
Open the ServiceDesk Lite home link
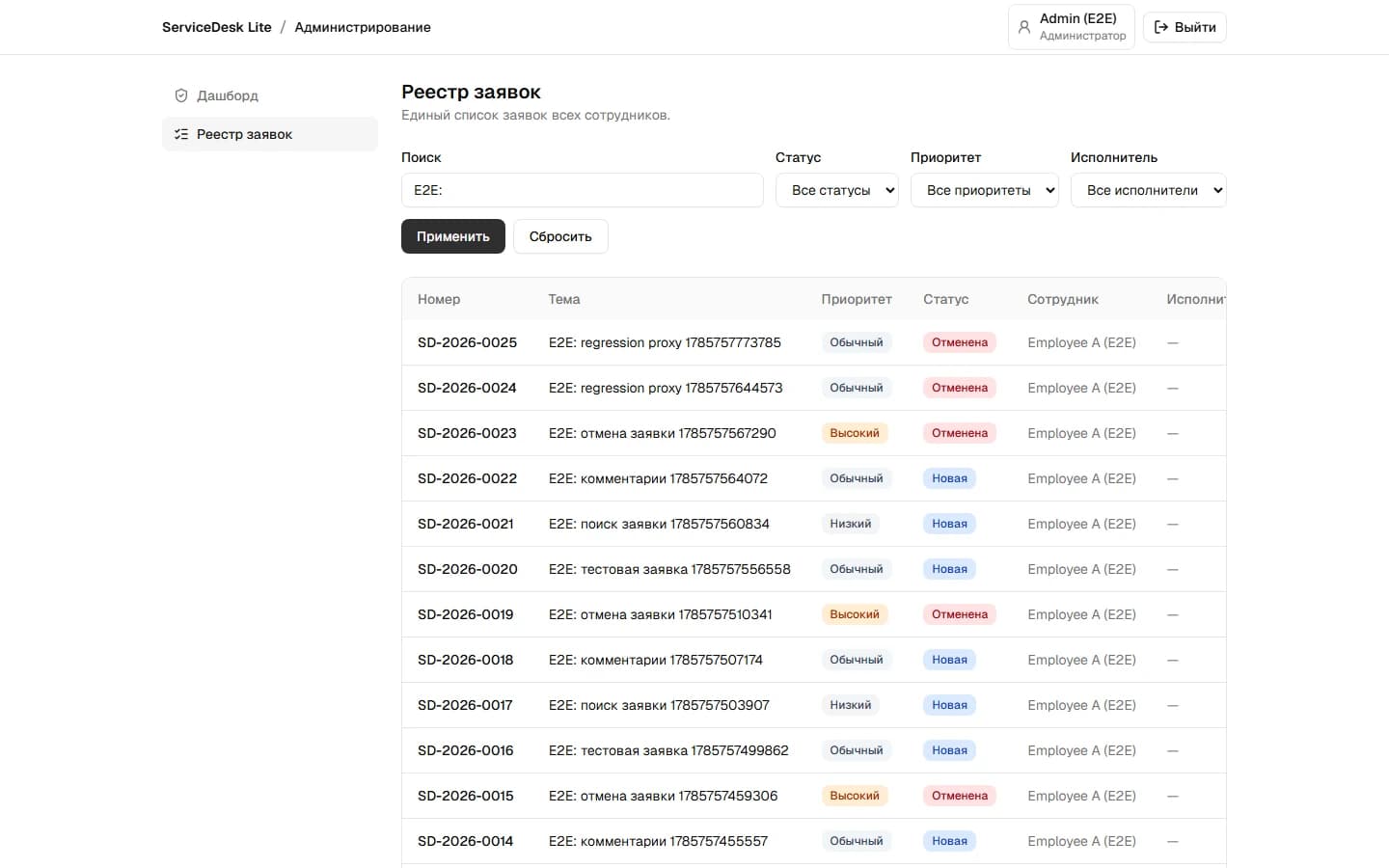click(x=217, y=27)
